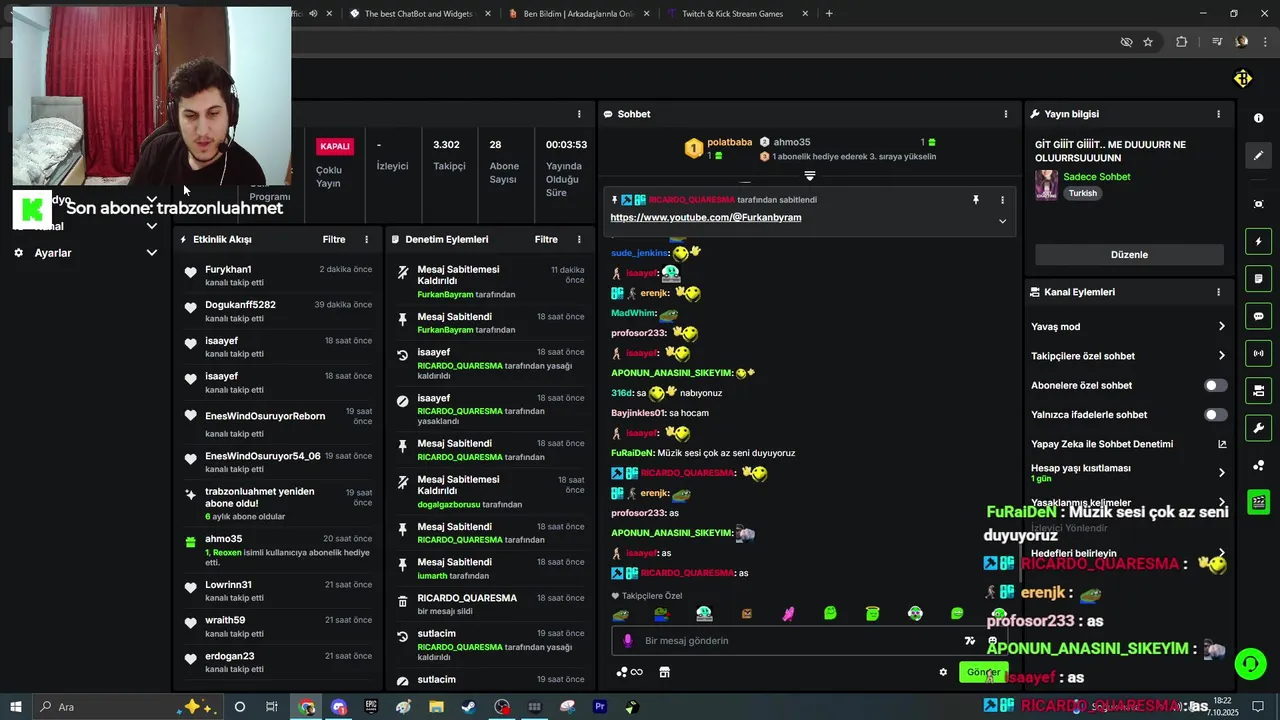Toggle the document notes panel icon

click(x=1258, y=279)
